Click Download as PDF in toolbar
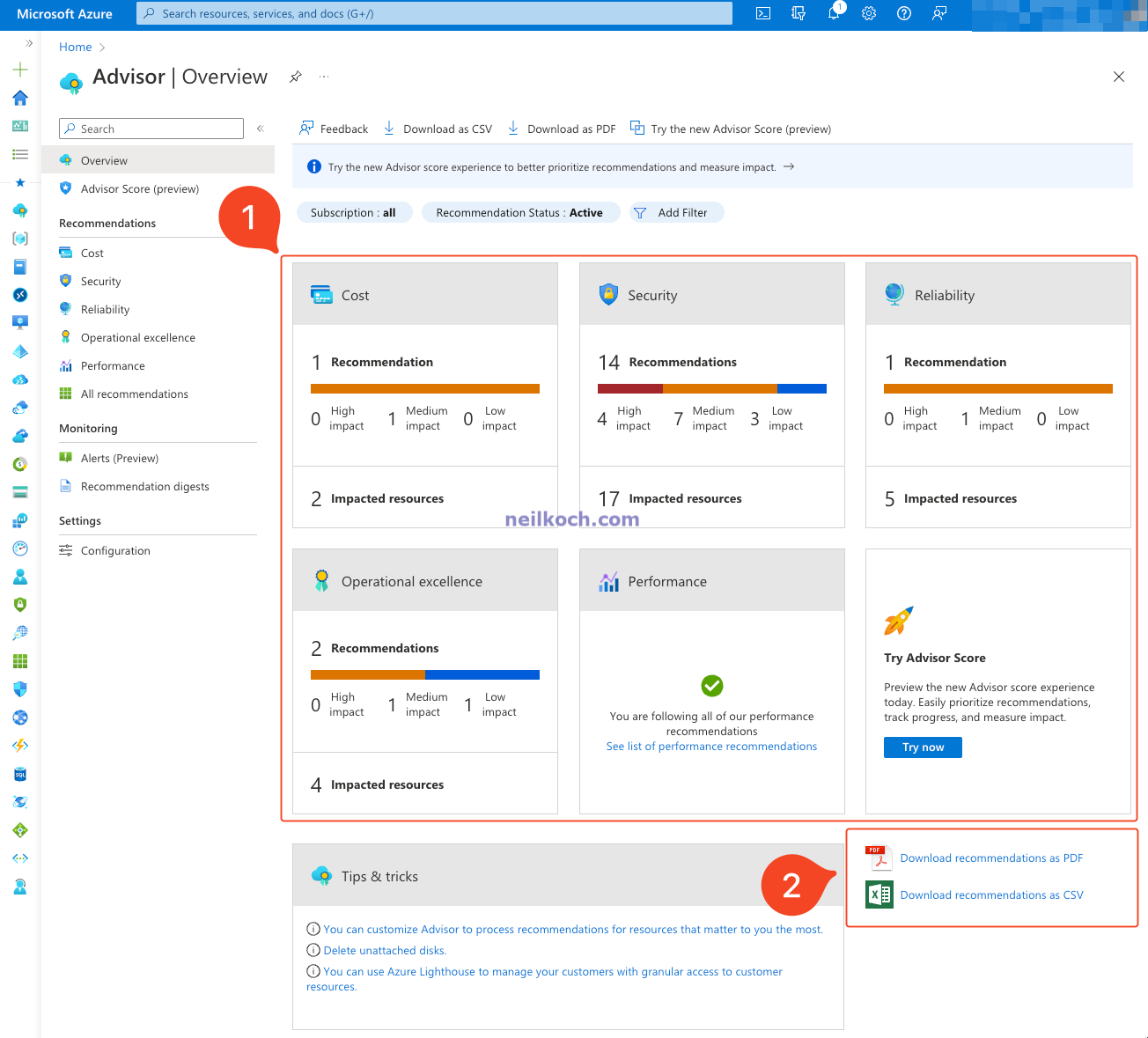The height and width of the screenshot is (1038, 1148). tap(562, 129)
